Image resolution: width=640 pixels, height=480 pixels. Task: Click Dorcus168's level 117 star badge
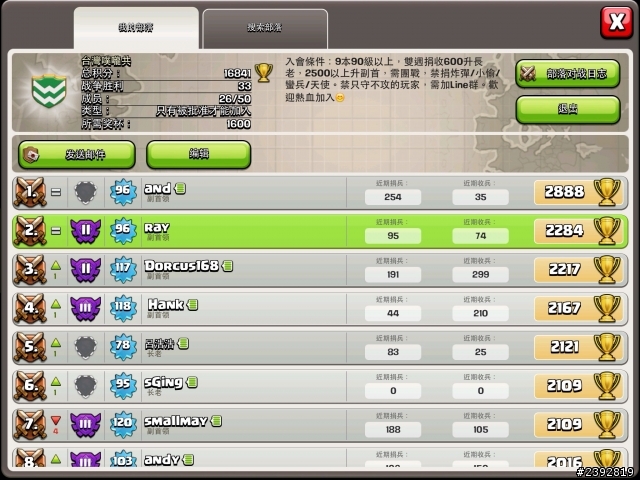tap(123, 269)
